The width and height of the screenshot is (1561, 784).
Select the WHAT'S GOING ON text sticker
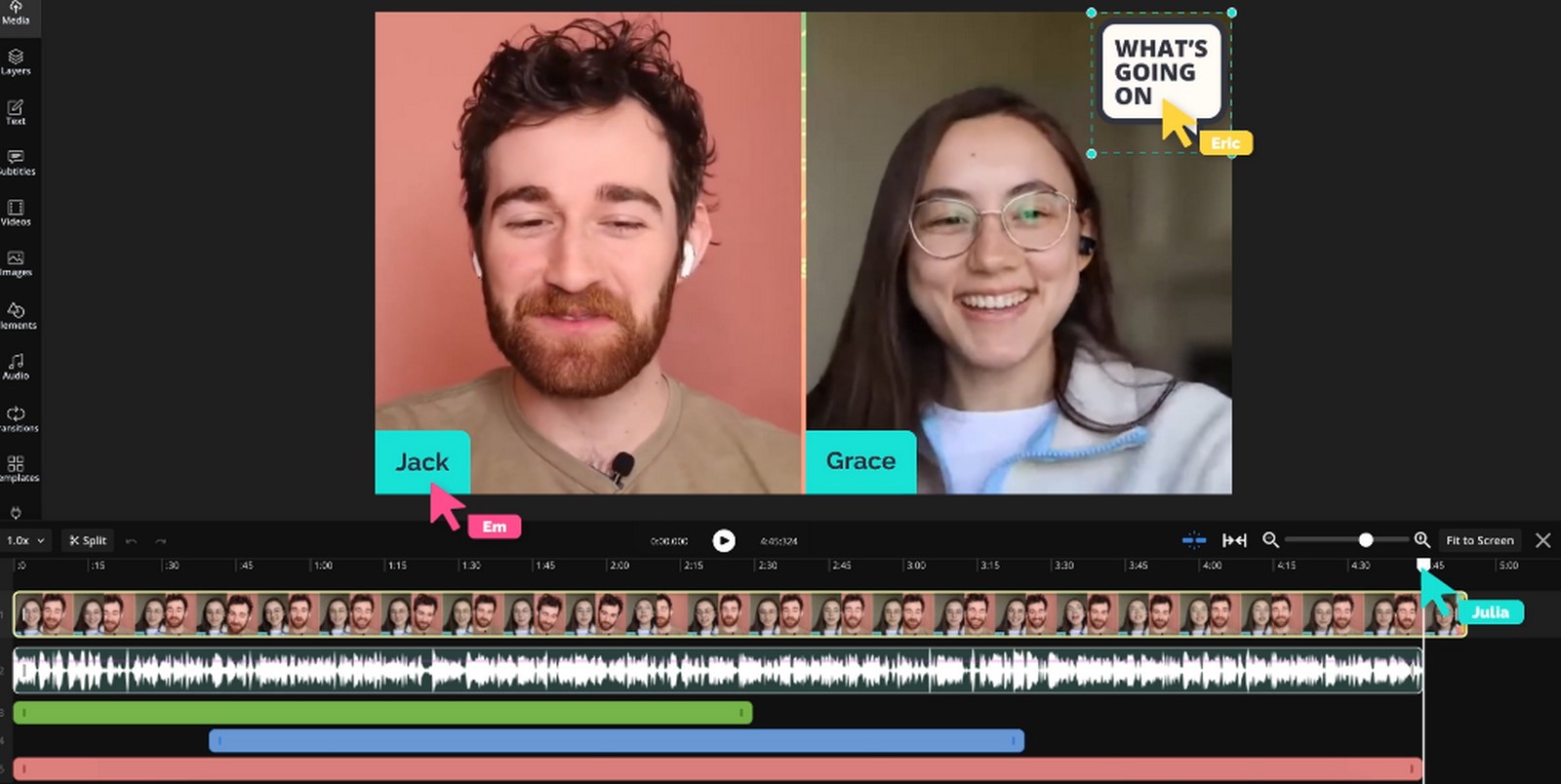pyautogui.click(x=1160, y=72)
